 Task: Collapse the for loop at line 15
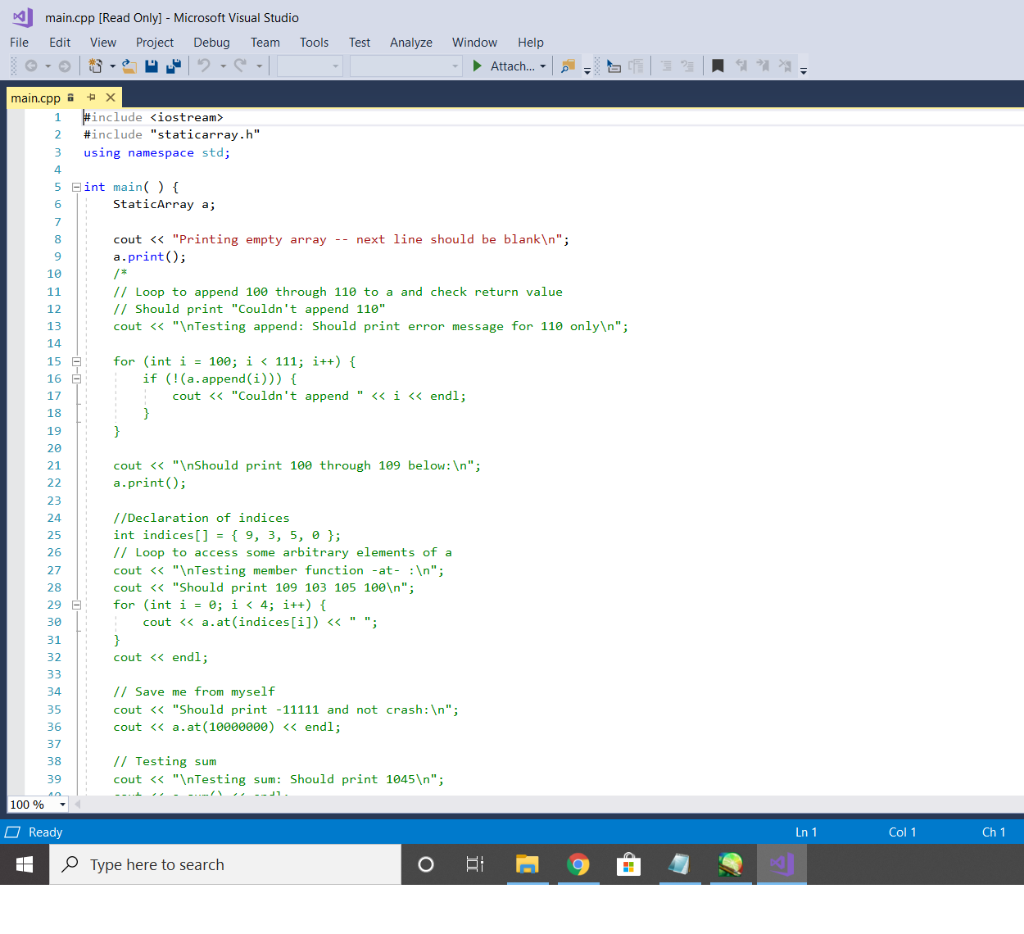(76, 361)
